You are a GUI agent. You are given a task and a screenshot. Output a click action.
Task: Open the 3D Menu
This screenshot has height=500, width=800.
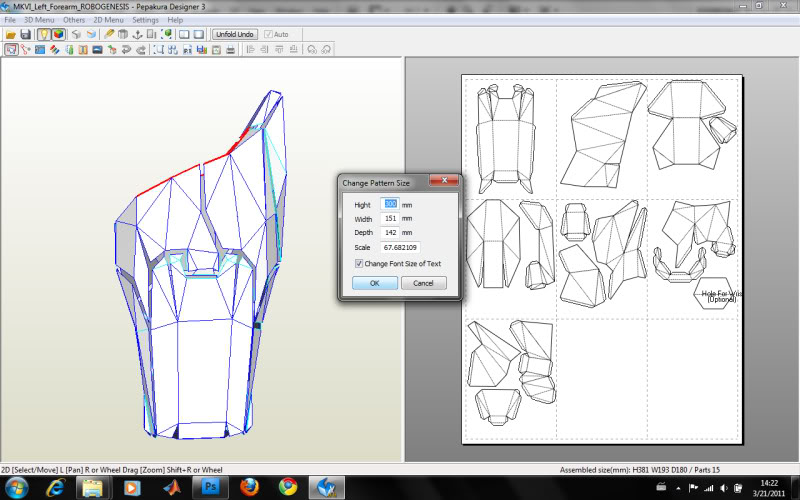(40, 20)
